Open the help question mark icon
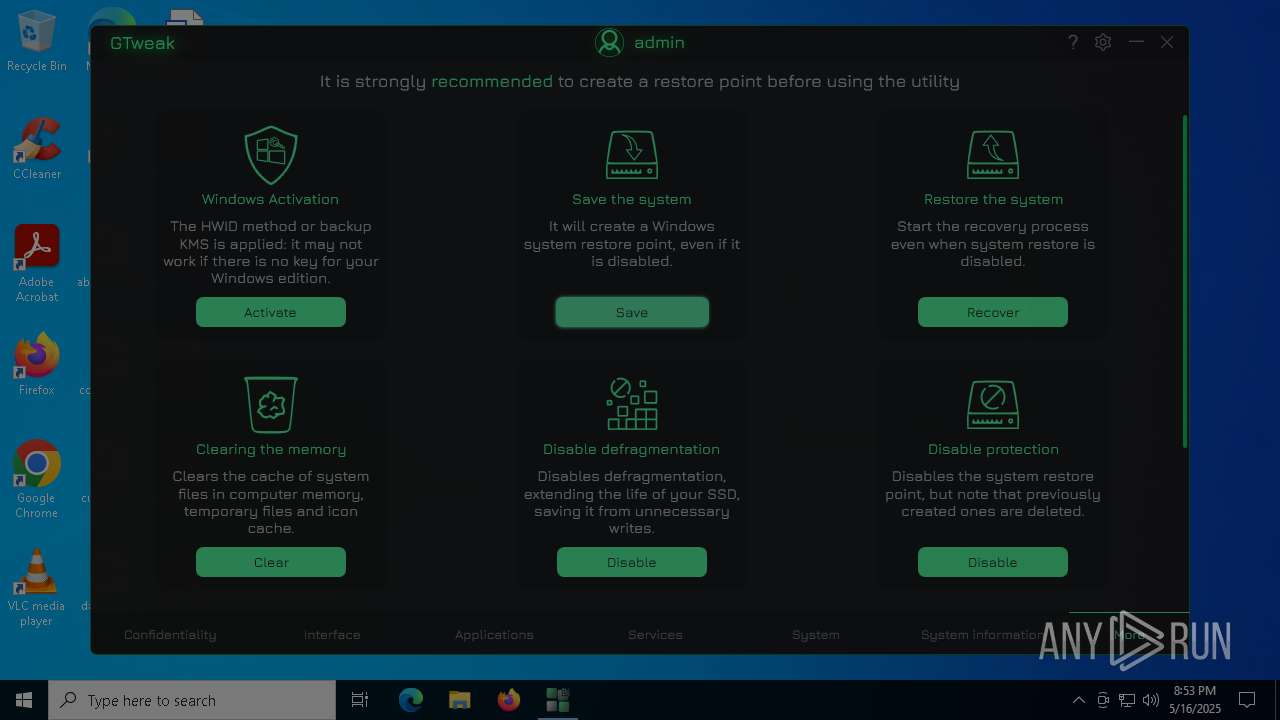This screenshot has width=1280, height=720. coord(1072,42)
